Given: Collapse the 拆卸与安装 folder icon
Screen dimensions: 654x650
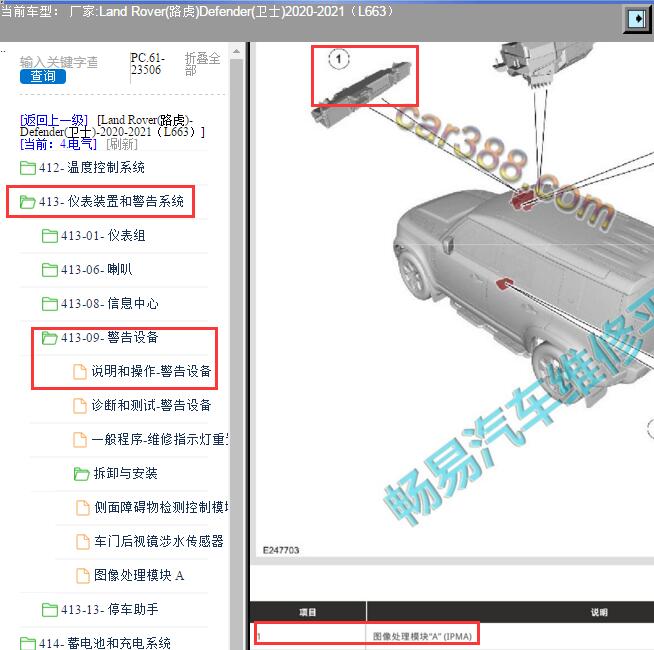Looking at the screenshot, I should 81,474.
